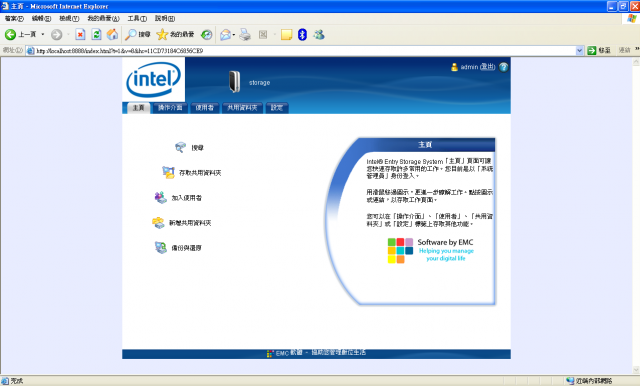The width and height of the screenshot is (640, 386).
Task: Select the 主頁 tab
Action: [x=138, y=108]
